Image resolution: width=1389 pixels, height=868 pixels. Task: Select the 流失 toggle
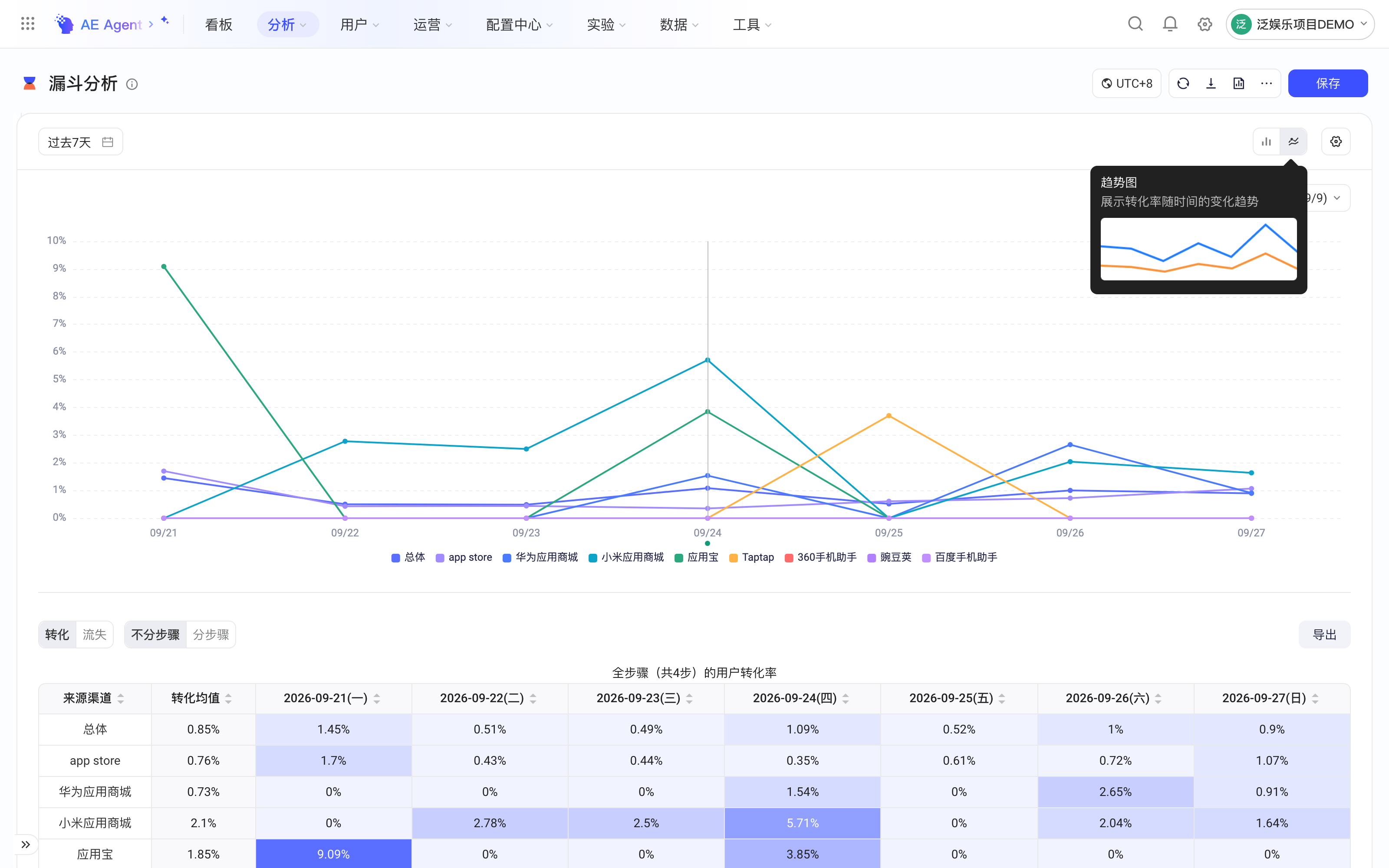point(94,635)
